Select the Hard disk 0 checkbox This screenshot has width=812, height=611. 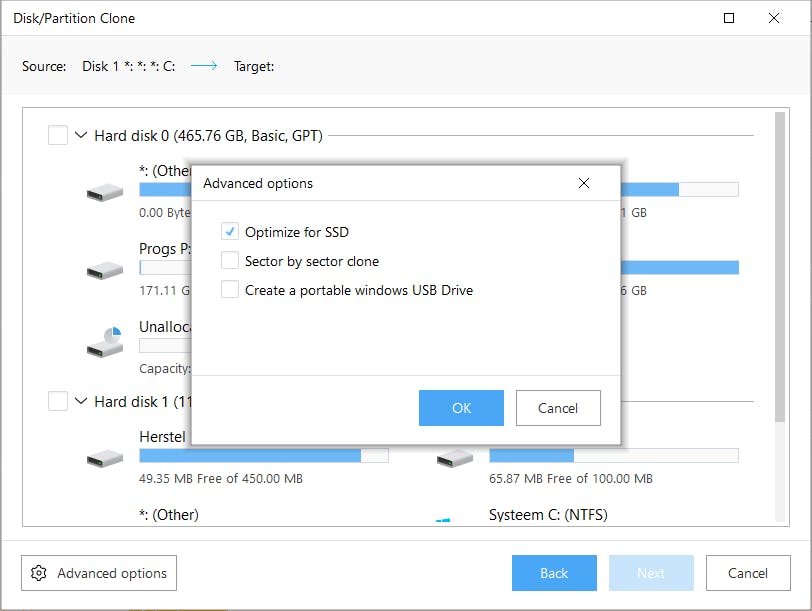point(58,135)
